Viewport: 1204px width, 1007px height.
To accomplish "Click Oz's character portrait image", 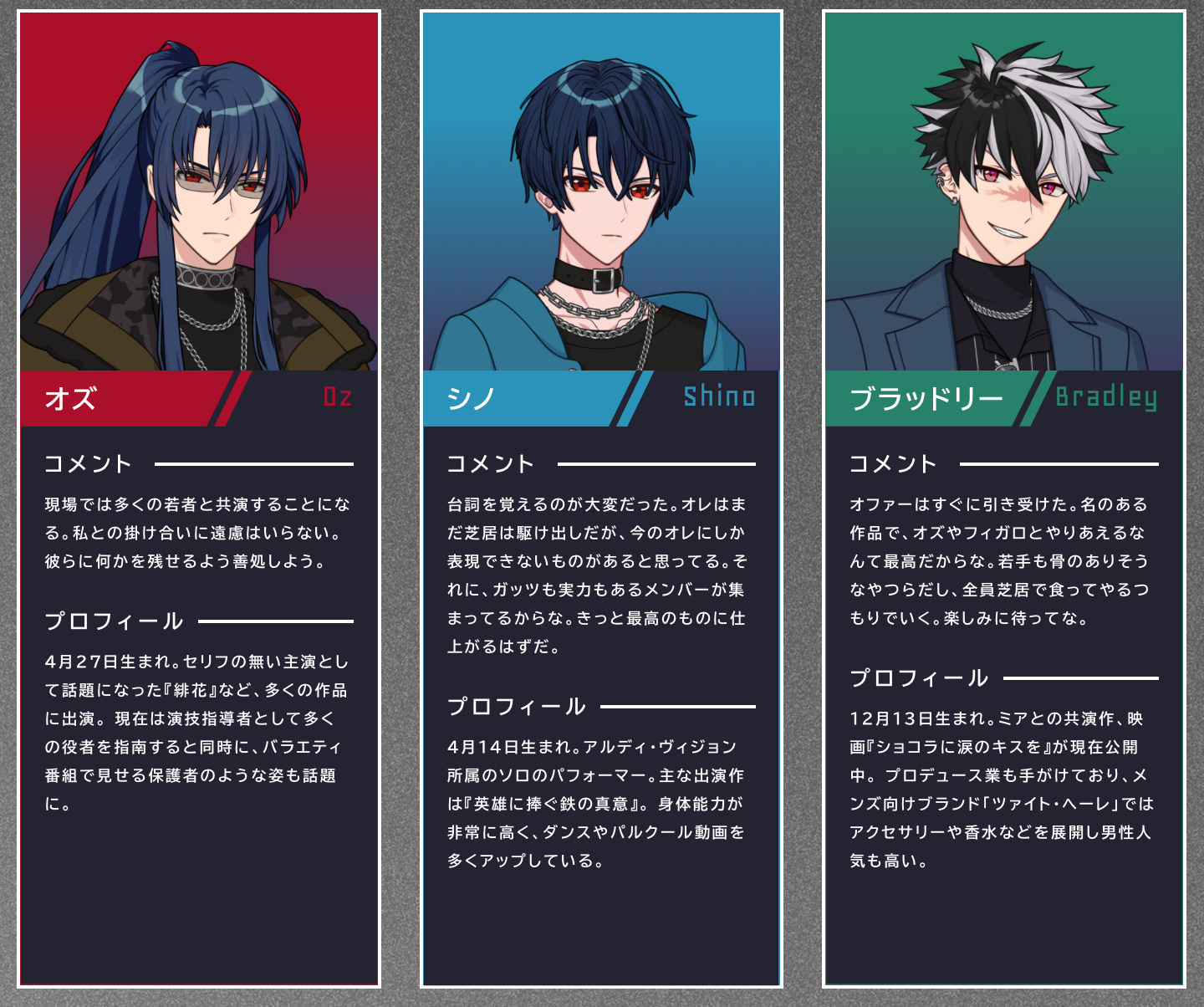I will point(199,192).
